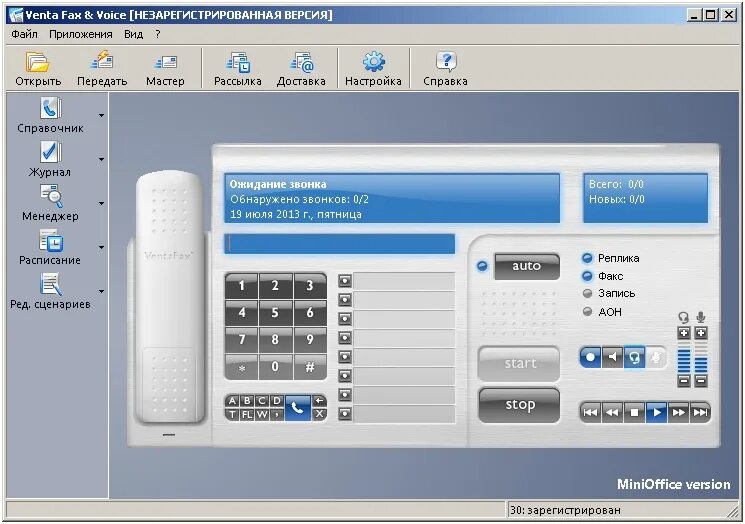
Task: Click the white telephone handset
Action: click(170, 297)
